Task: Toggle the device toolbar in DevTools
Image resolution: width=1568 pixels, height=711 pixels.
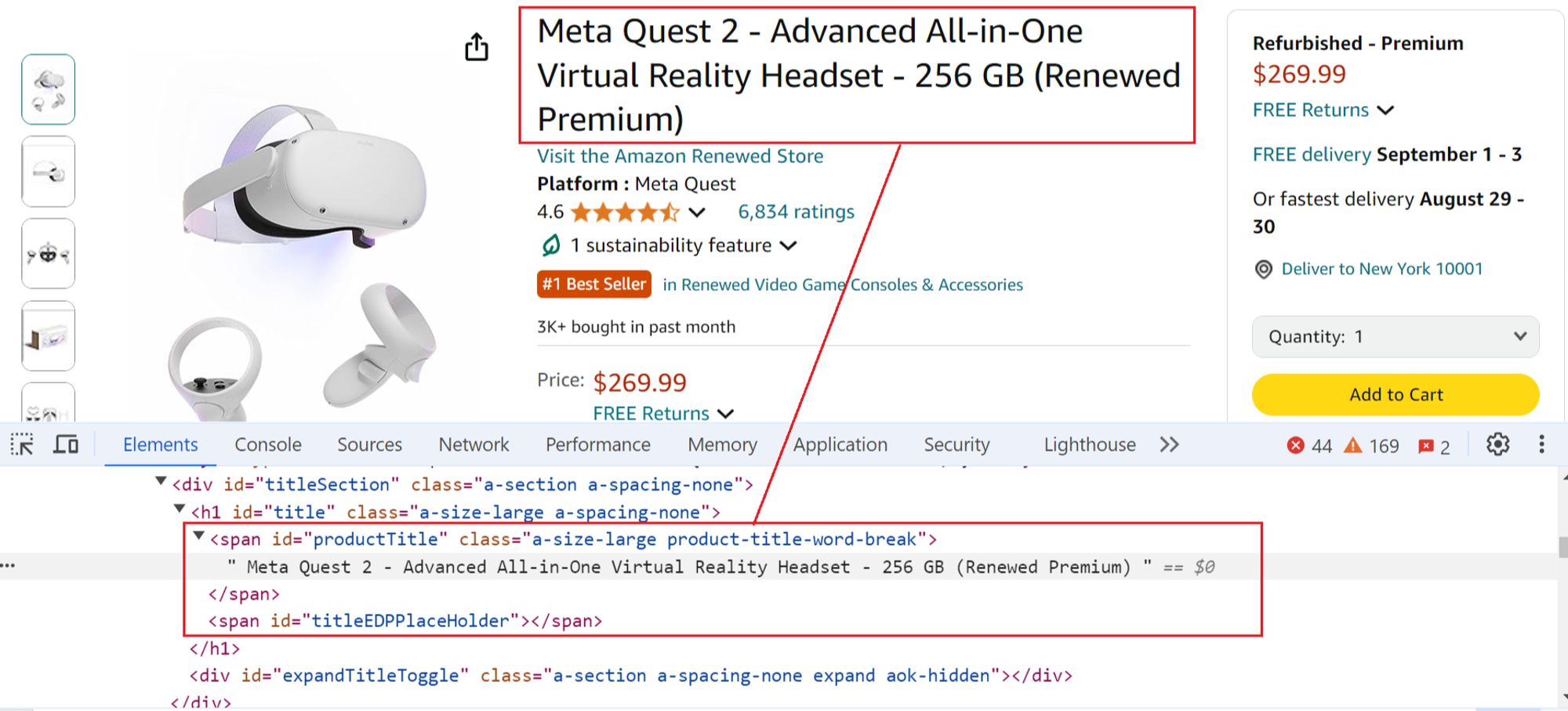Action: 66,444
